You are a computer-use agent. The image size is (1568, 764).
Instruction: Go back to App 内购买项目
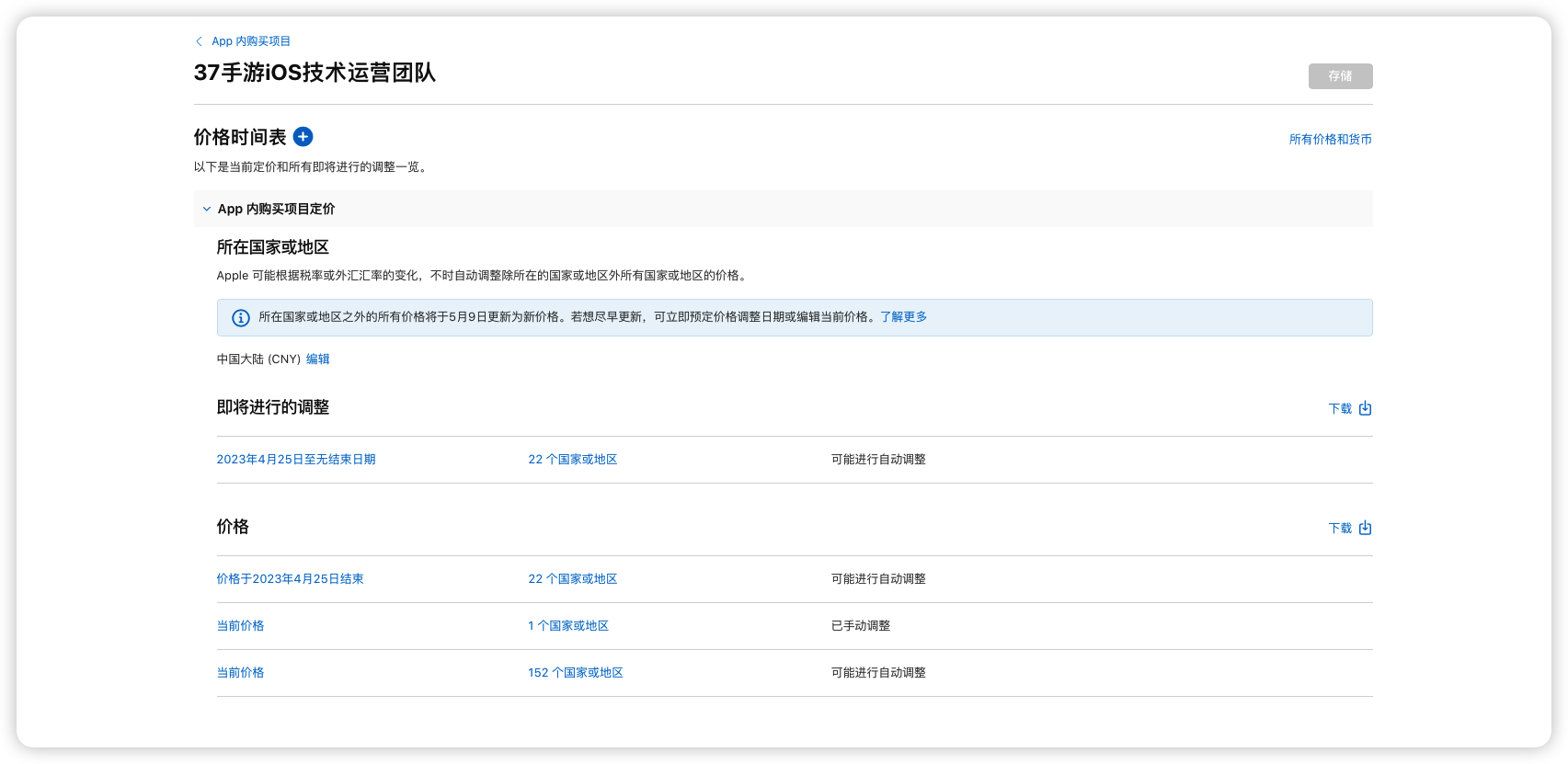(251, 41)
